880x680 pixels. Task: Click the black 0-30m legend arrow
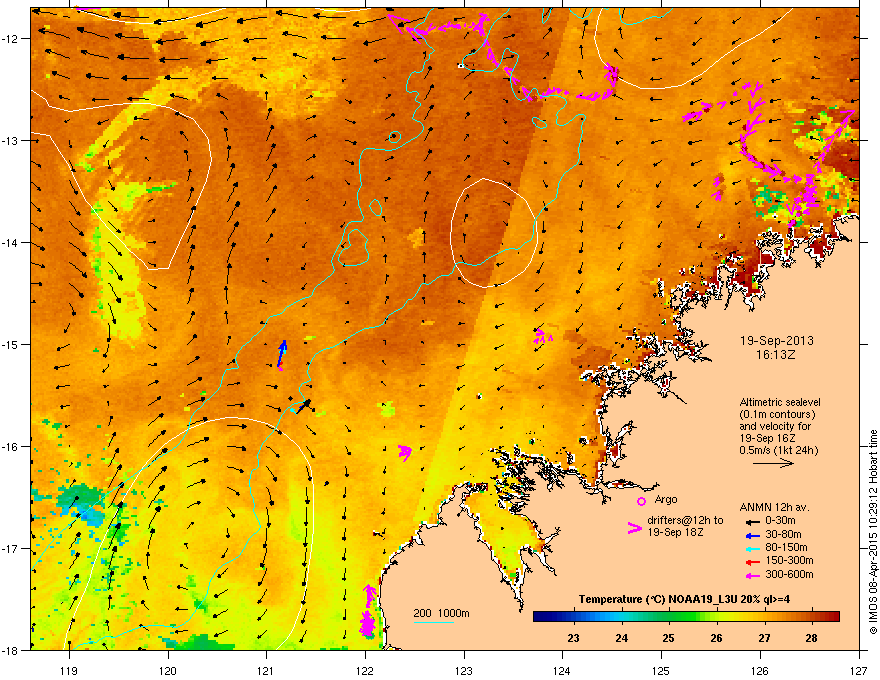pyautogui.click(x=751, y=521)
